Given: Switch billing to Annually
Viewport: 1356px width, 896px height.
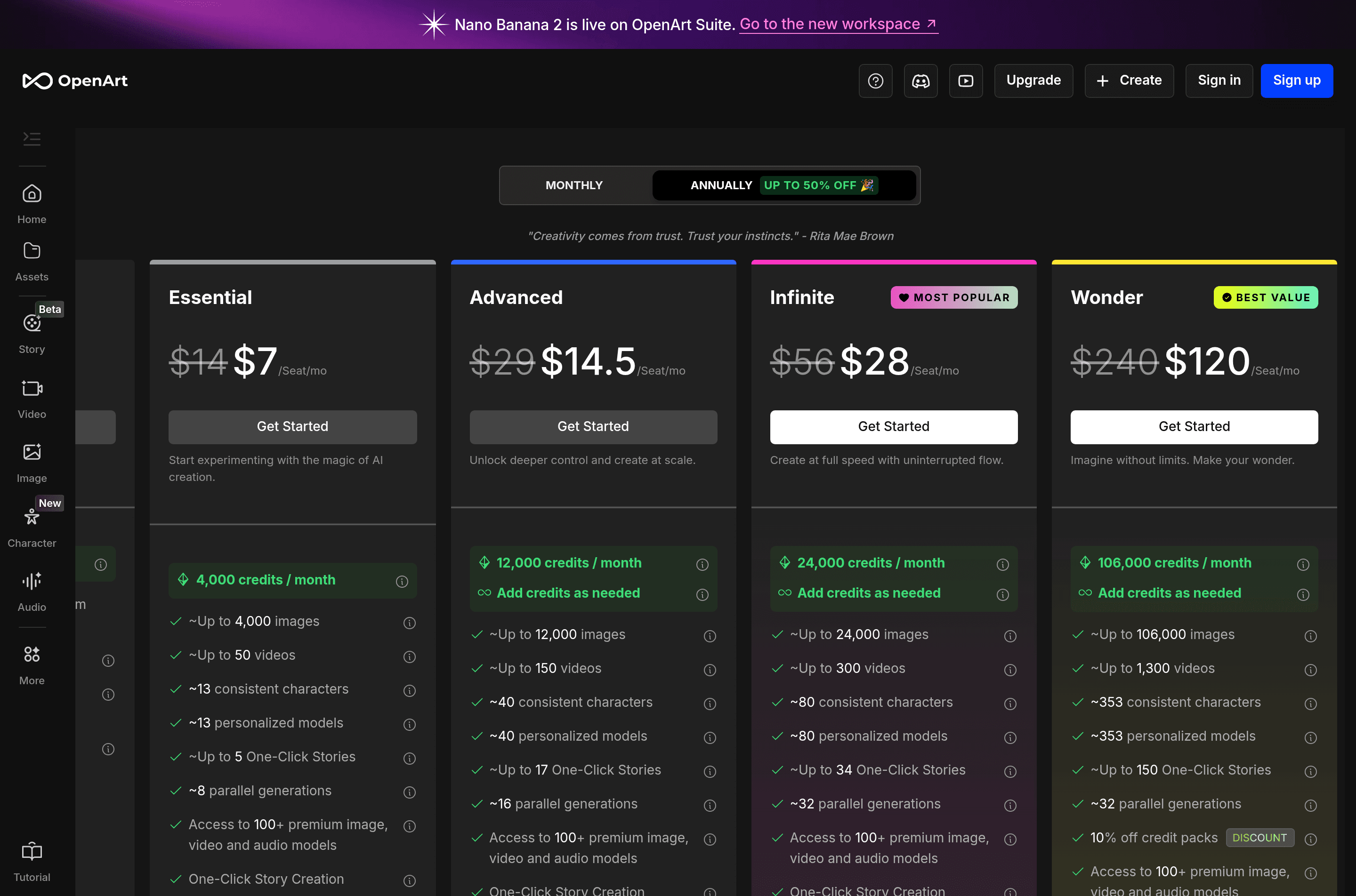Looking at the screenshot, I should (x=784, y=185).
